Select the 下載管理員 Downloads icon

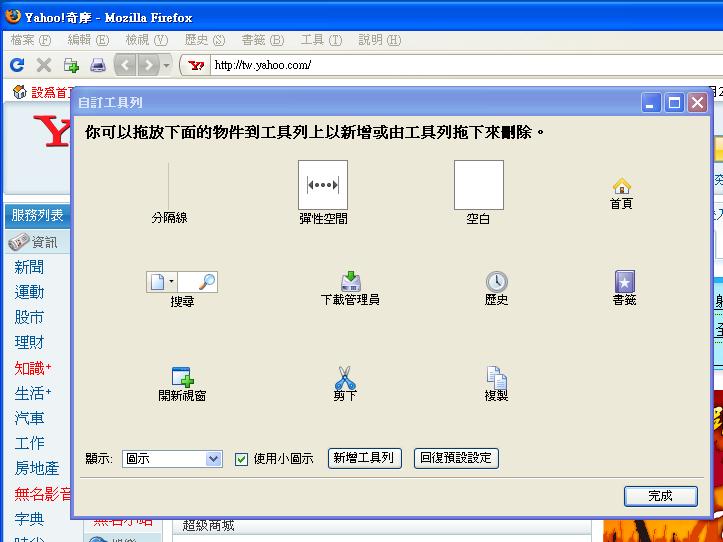pos(350,289)
